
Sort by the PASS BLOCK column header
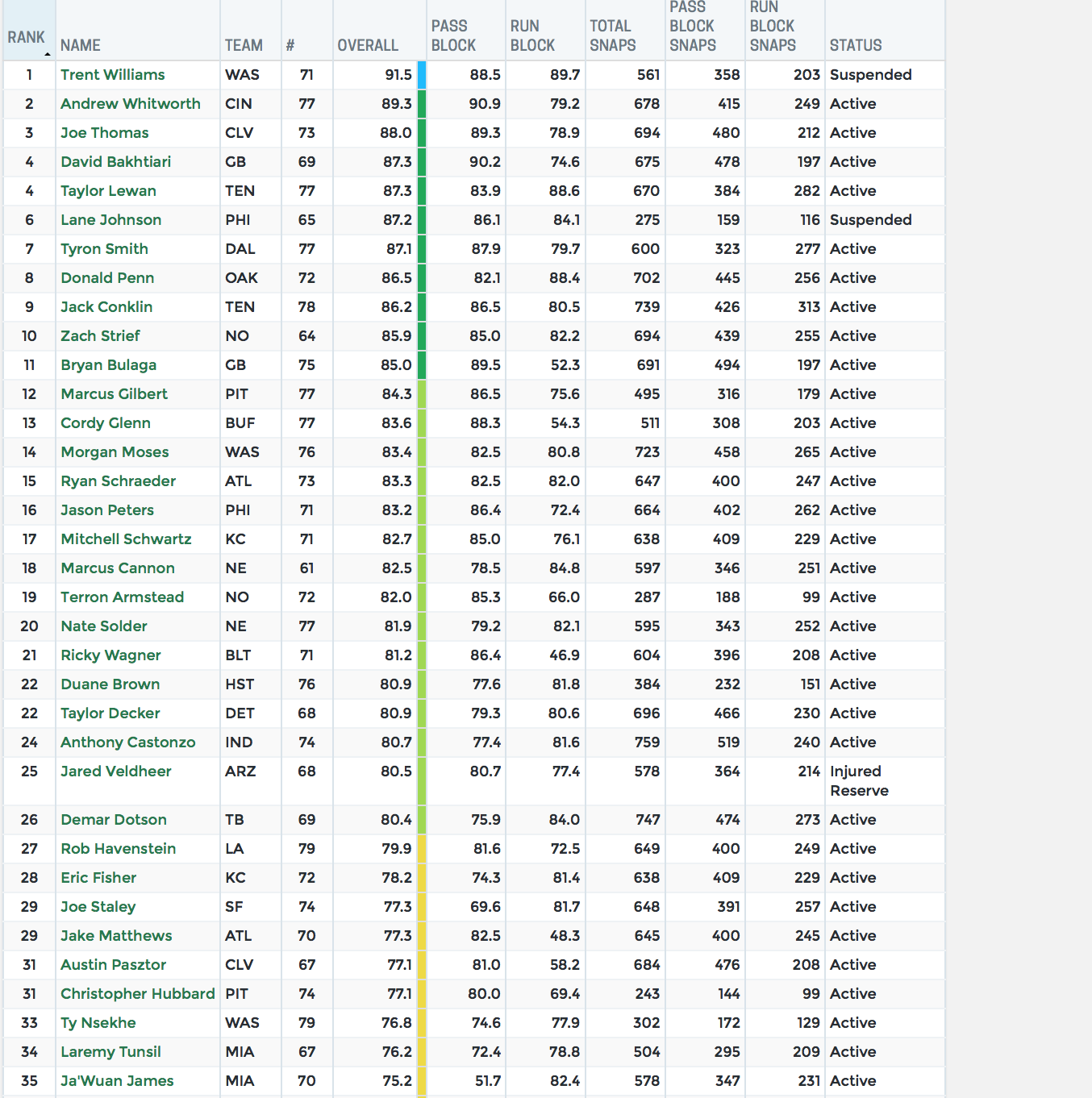pyautogui.click(x=453, y=36)
